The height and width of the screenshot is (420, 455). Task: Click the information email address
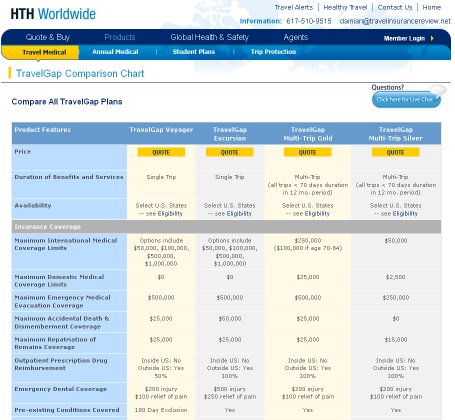coord(395,21)
